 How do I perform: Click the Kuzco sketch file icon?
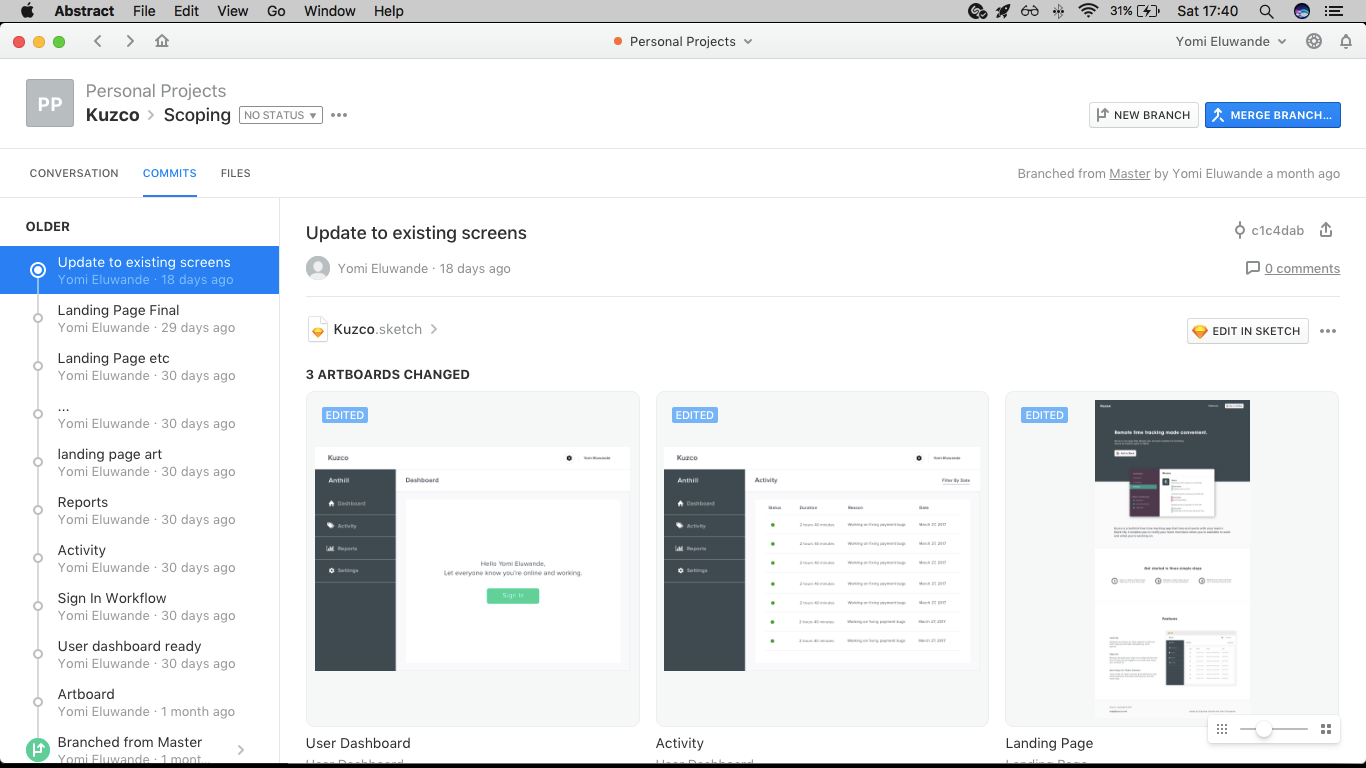click(x=318, y=329)
